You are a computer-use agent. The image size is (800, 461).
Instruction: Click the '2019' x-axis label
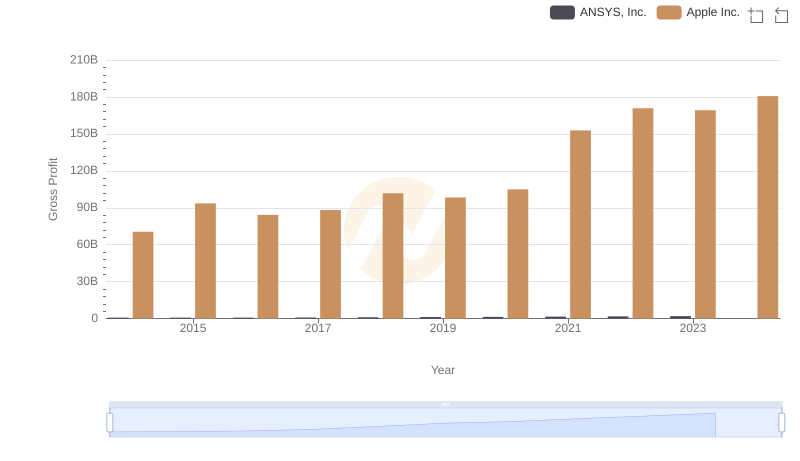pos(443,328)
